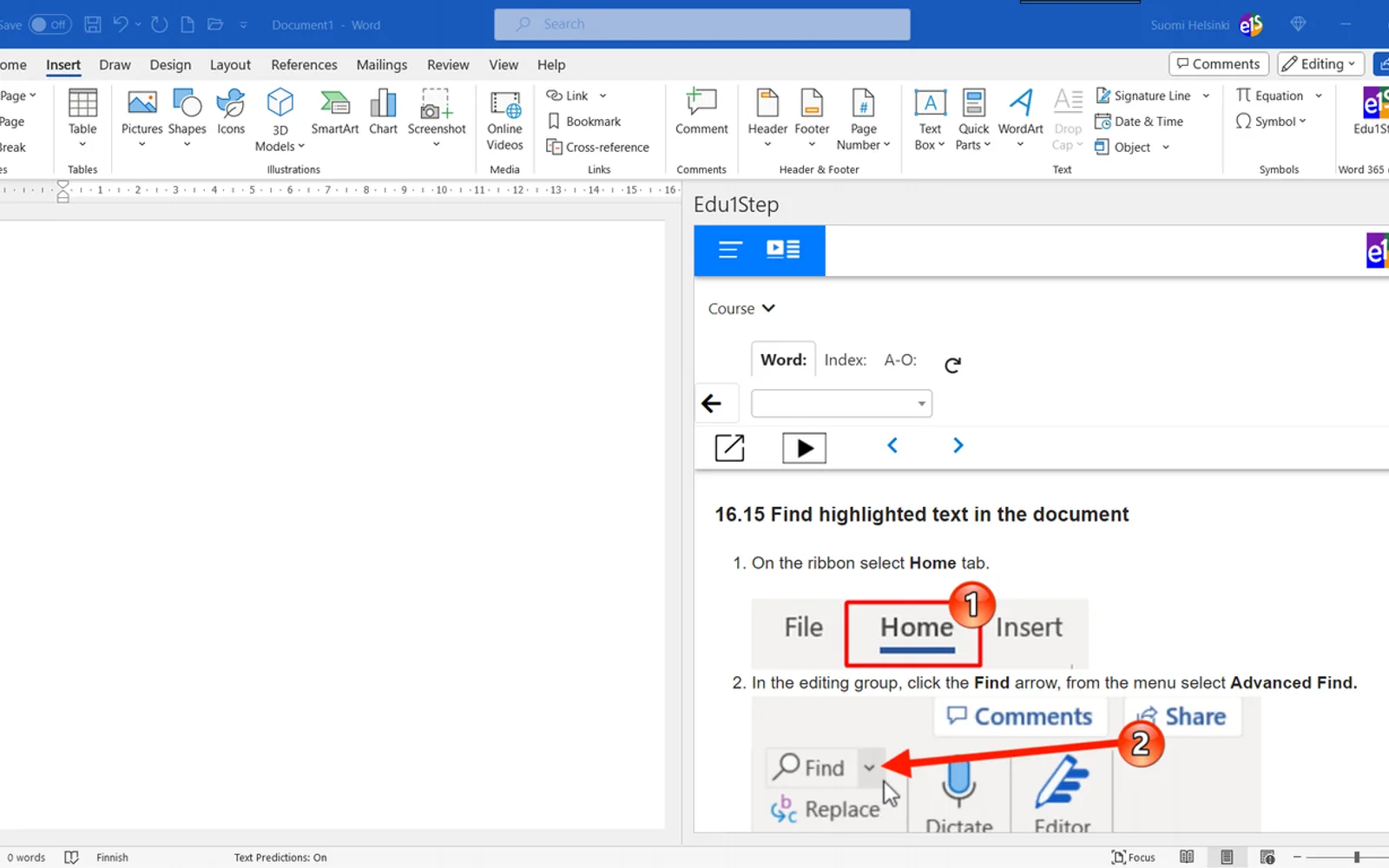Go to next step with right chevron
This screenshot has height=868, width=1389.
pos(958,445)
